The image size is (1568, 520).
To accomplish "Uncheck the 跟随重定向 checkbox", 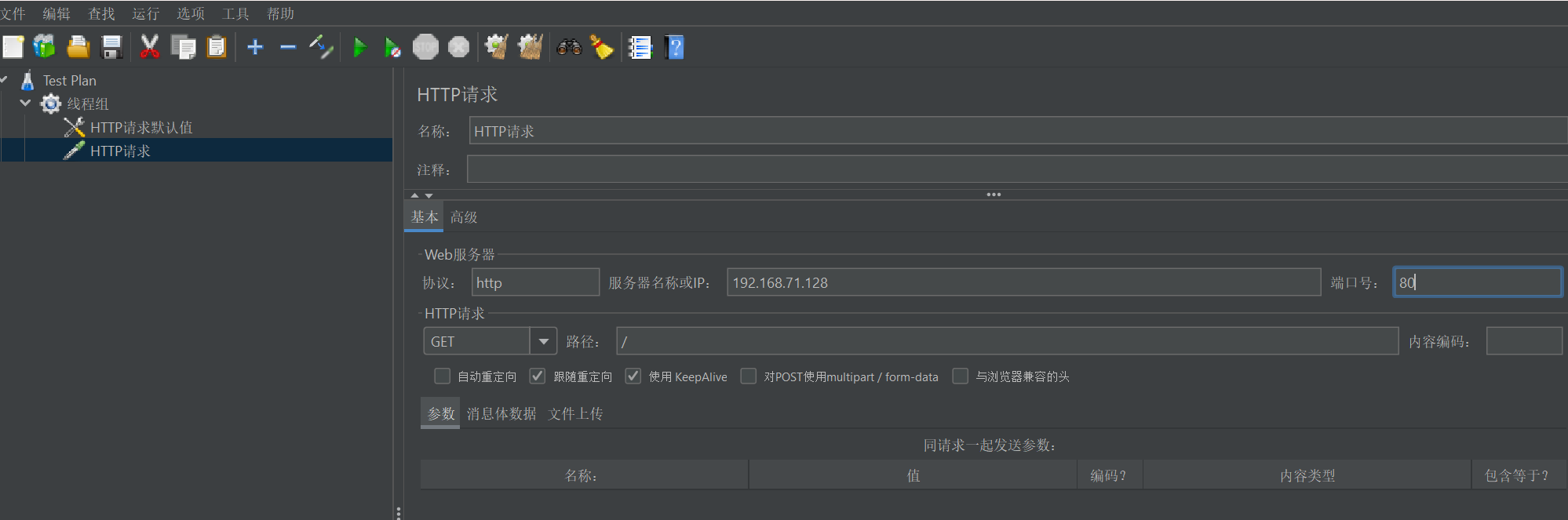I will click(x=538, y=376).
